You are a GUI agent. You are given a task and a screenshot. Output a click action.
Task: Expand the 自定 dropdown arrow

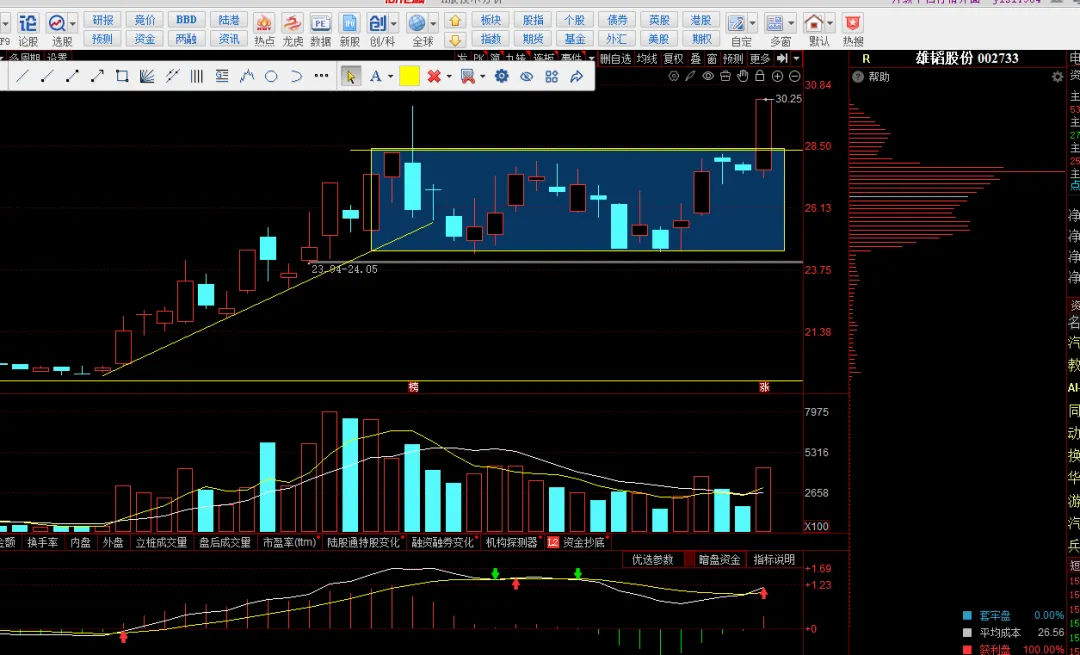click(x=752, y=23)
